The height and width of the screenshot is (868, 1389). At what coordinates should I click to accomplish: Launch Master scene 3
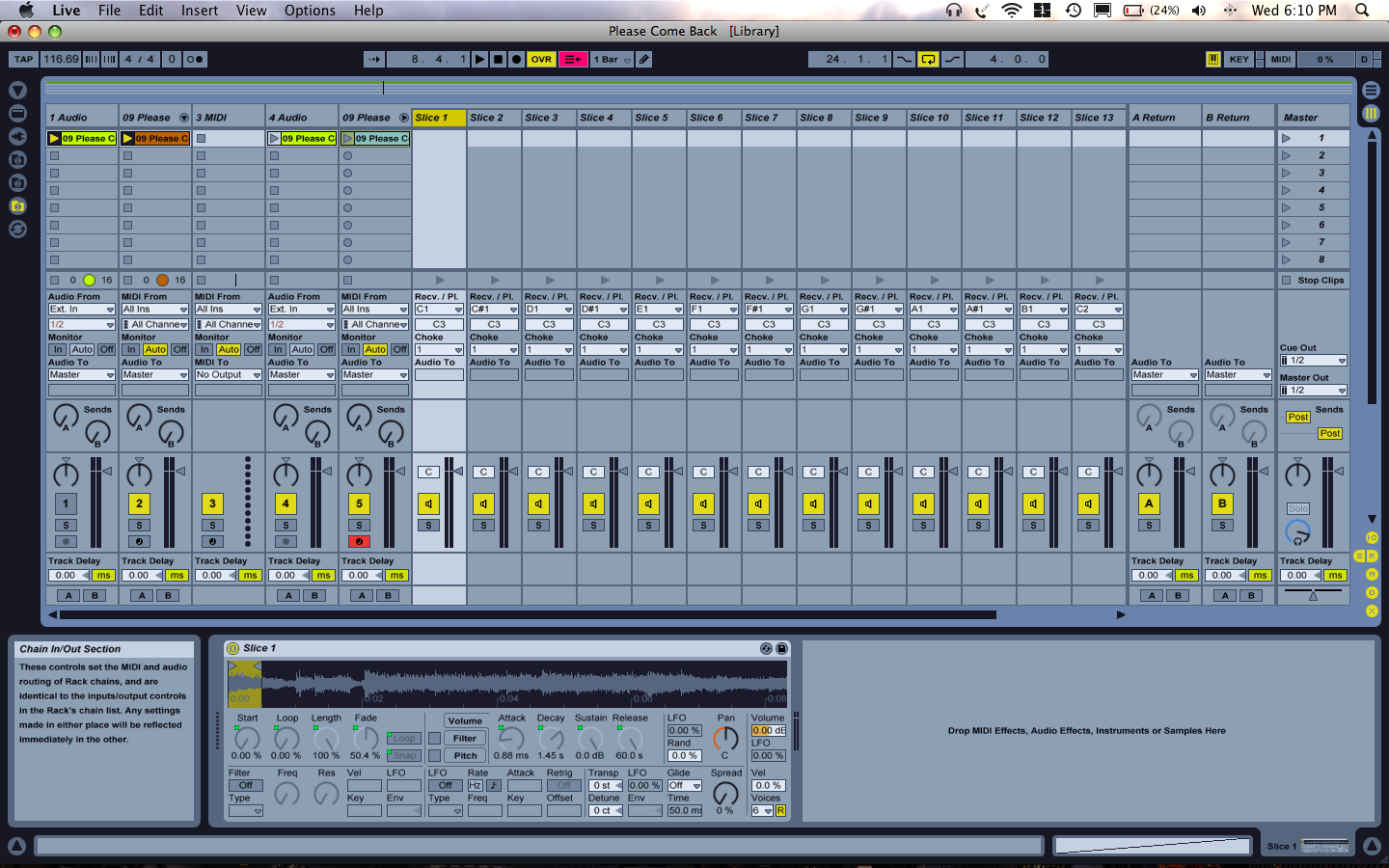[x=1286, y=173]
